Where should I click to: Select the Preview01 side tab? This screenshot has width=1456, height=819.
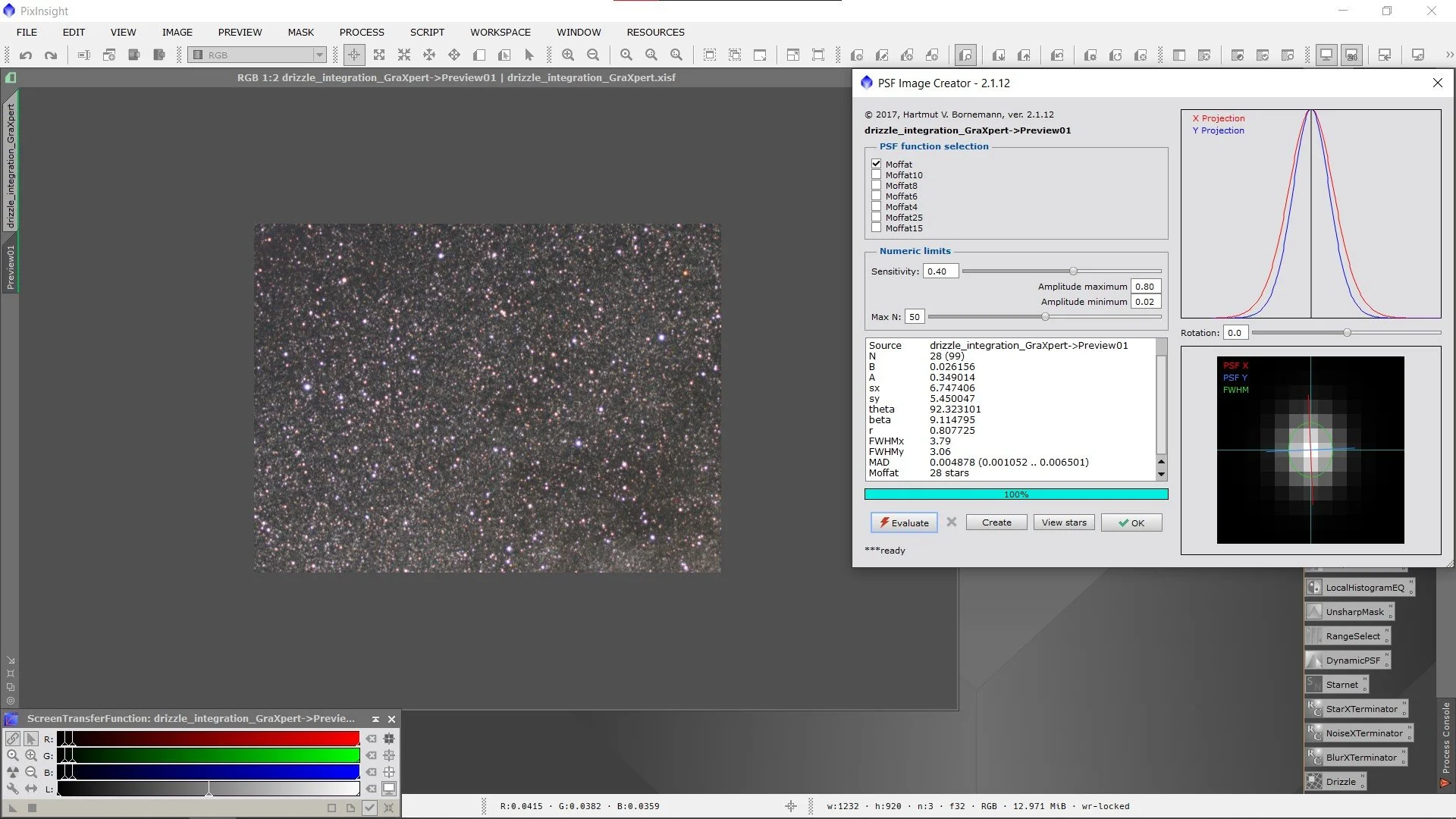pyautogui.click(x=11, y=267)
